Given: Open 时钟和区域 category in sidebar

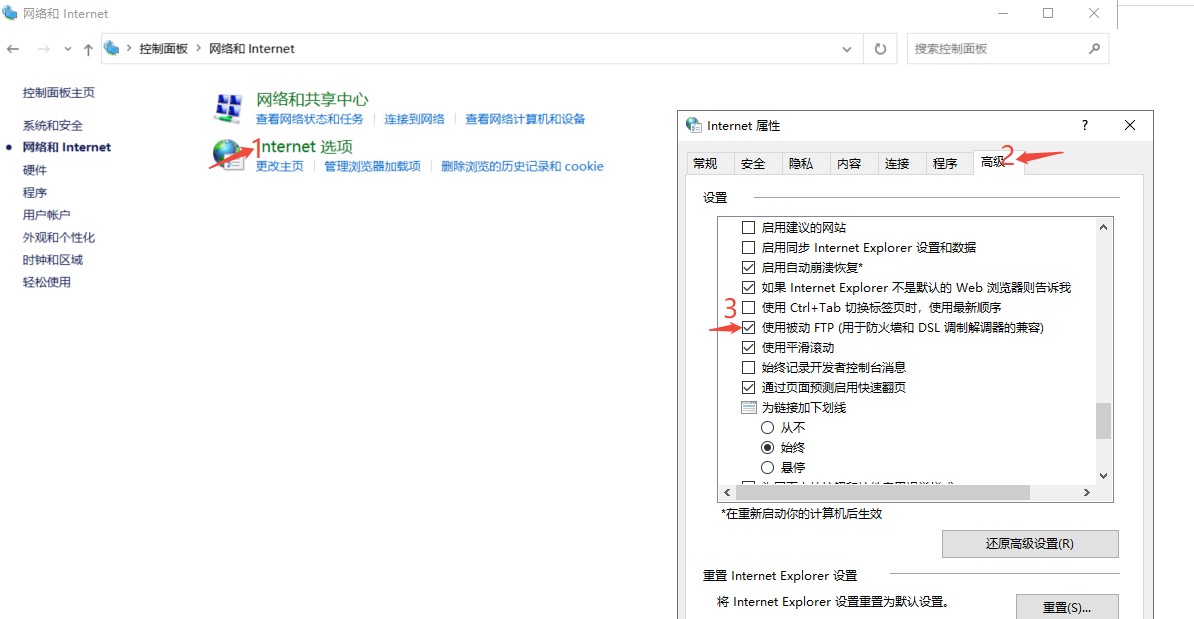Looking at the screenshot, I should pos(53,260).
